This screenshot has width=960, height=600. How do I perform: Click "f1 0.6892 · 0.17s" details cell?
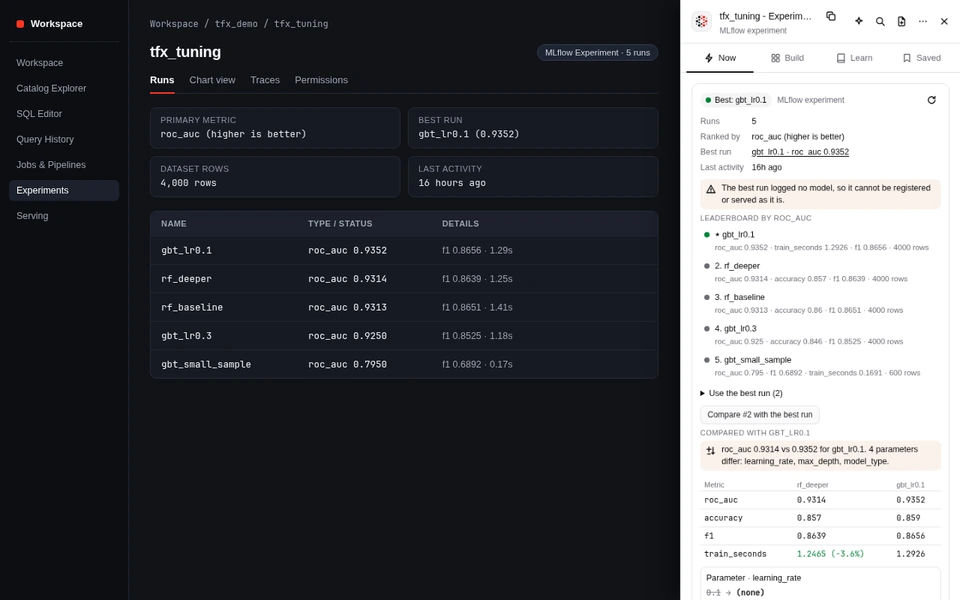[x=477, y=364]
